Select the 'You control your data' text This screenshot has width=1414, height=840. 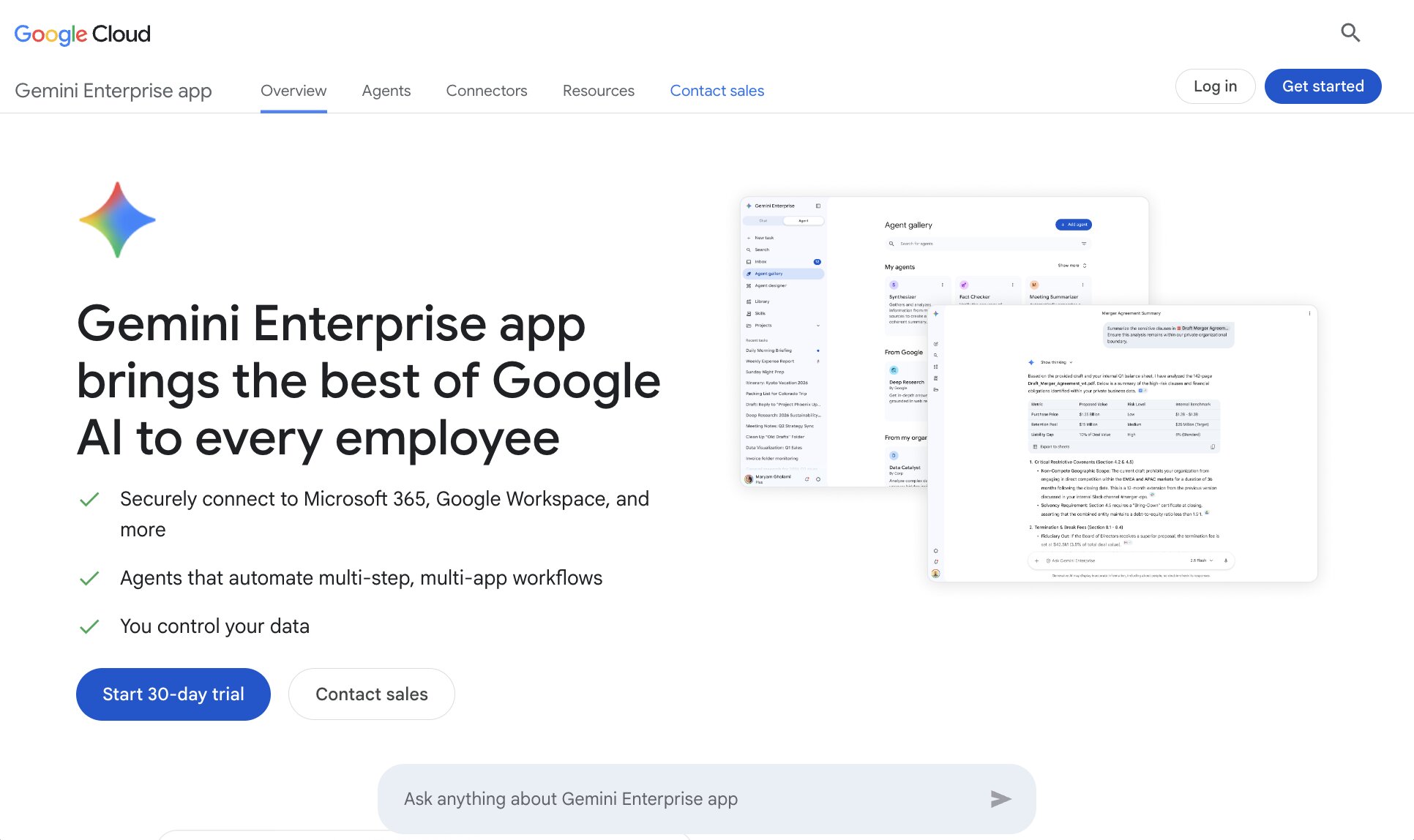click(x=215, y=626)
